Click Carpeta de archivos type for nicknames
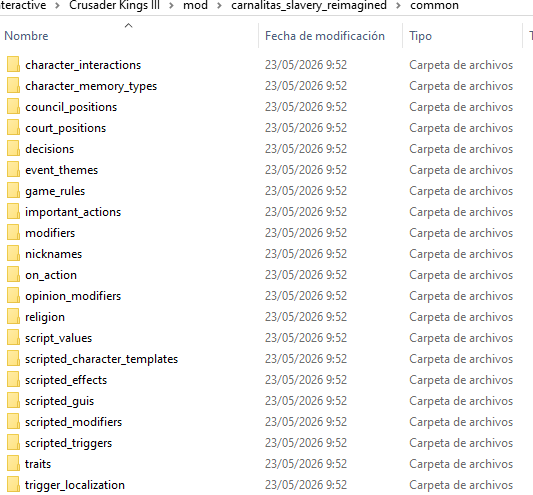533x495 pixels. pos(461,254)
